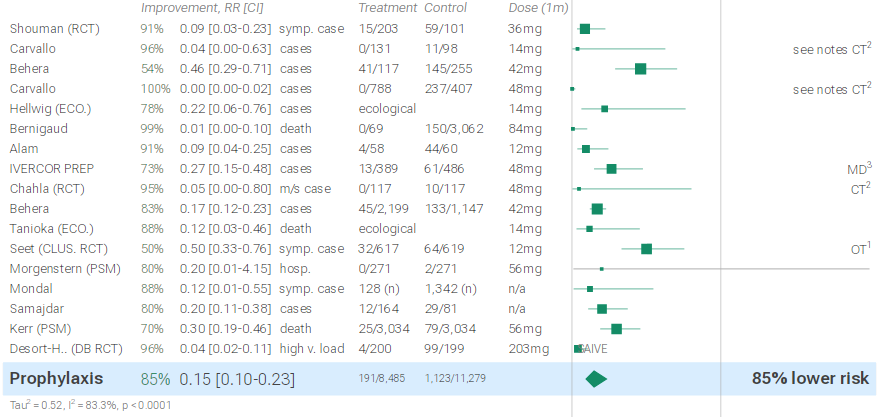Open the Desort-H.. (DB RCT) study

66,349
